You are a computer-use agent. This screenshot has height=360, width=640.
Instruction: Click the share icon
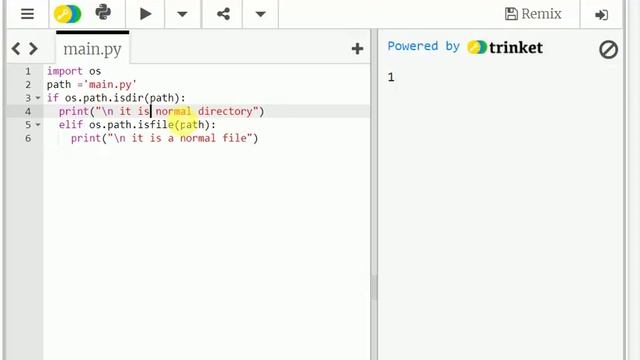(x=223, y=14)
